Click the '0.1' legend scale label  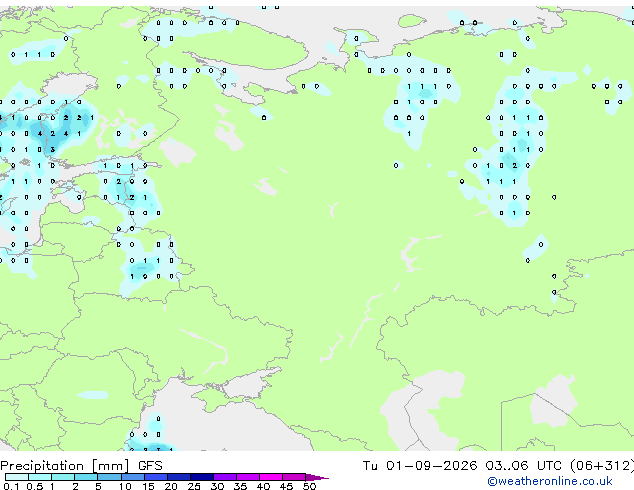(x=11, y=486)
